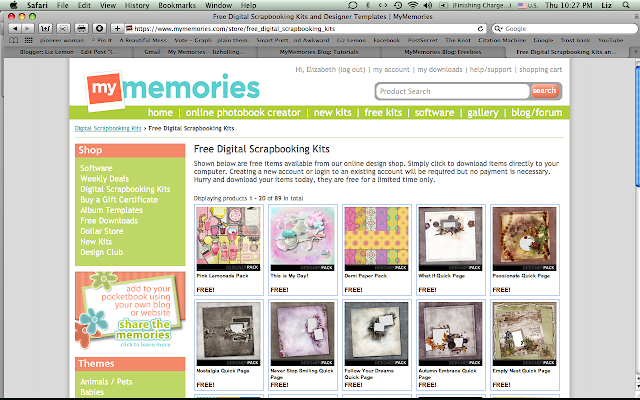Click the share the memories banner
This screenshot has width=640, height=400.
130,311
